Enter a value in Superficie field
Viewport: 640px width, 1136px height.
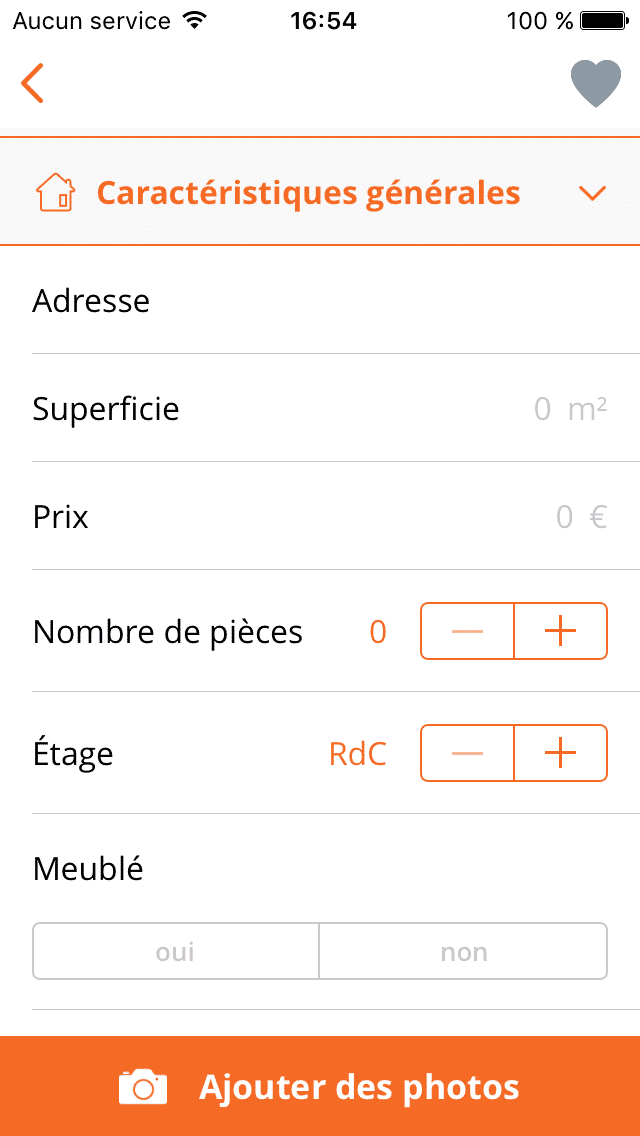pyautogui.click(x=541, y=409)
